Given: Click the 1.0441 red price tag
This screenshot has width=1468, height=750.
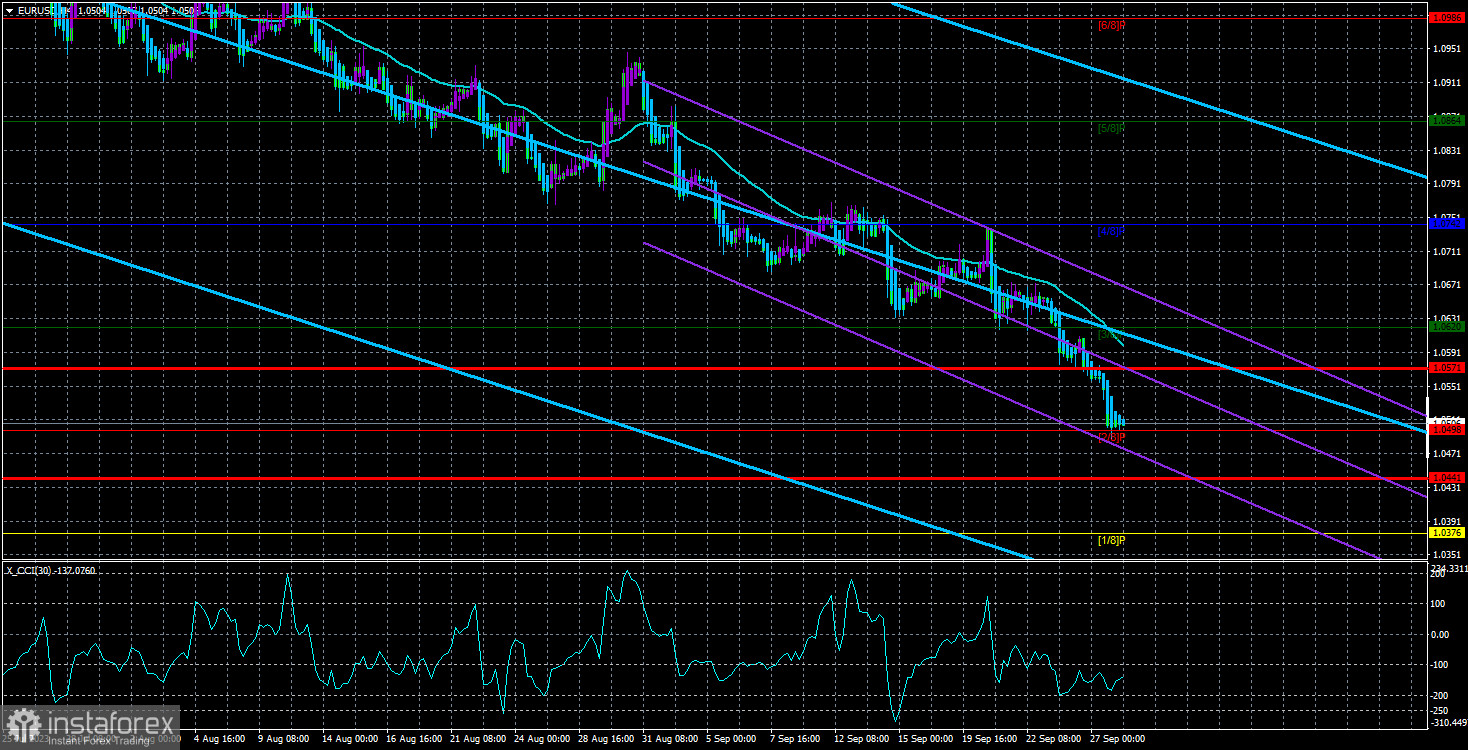Looking at the screenshot, I should pyautogui.click(x=1447, y=478).
